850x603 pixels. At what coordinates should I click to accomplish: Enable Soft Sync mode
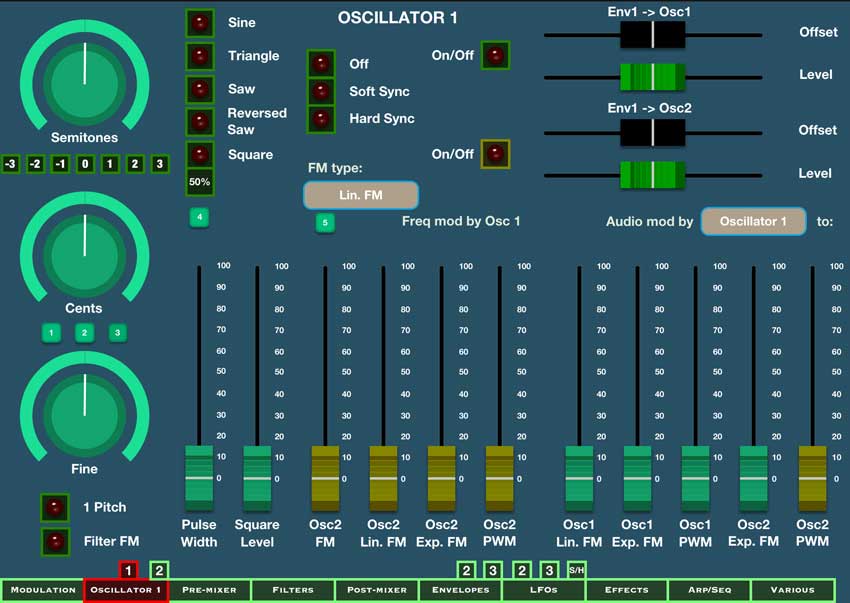click(321, 92)
